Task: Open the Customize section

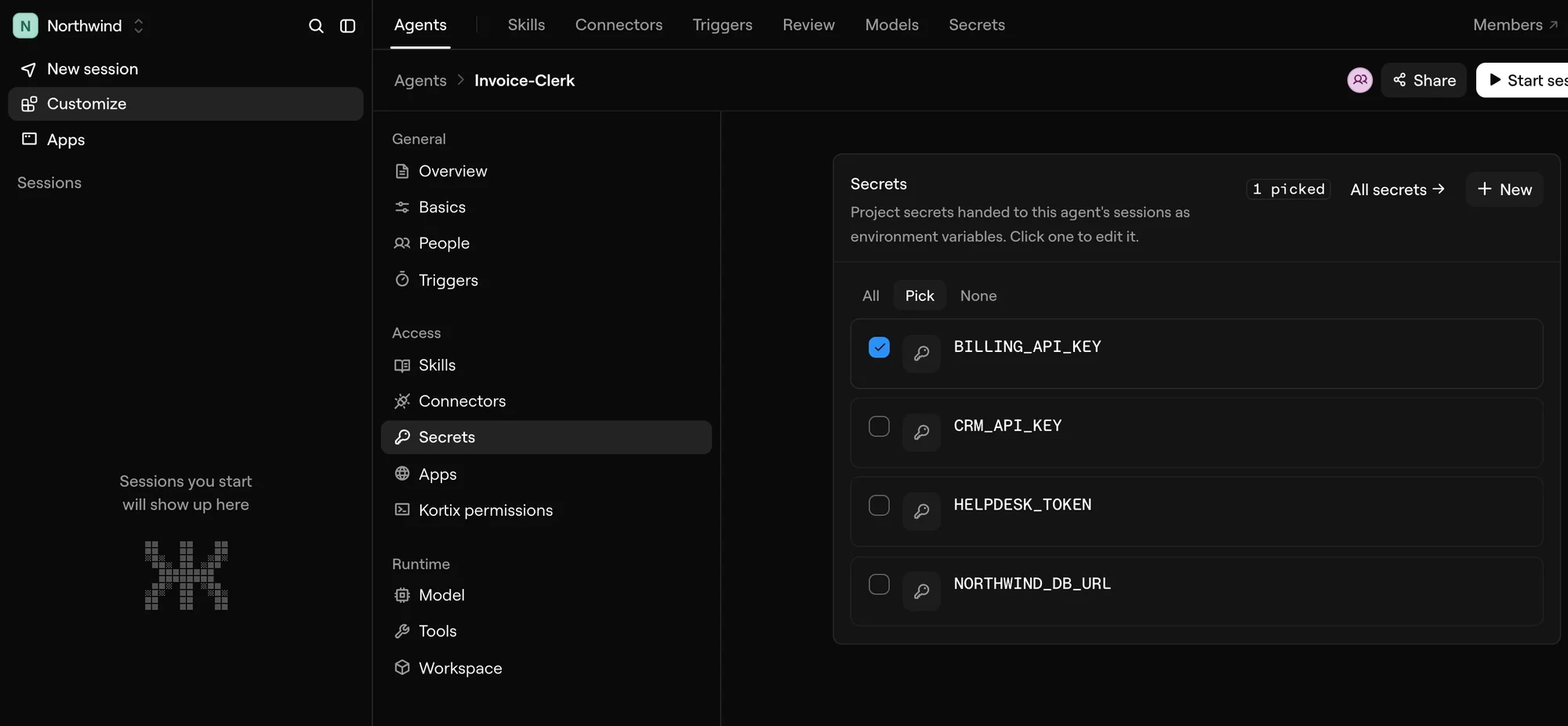Action: (186, 103)
